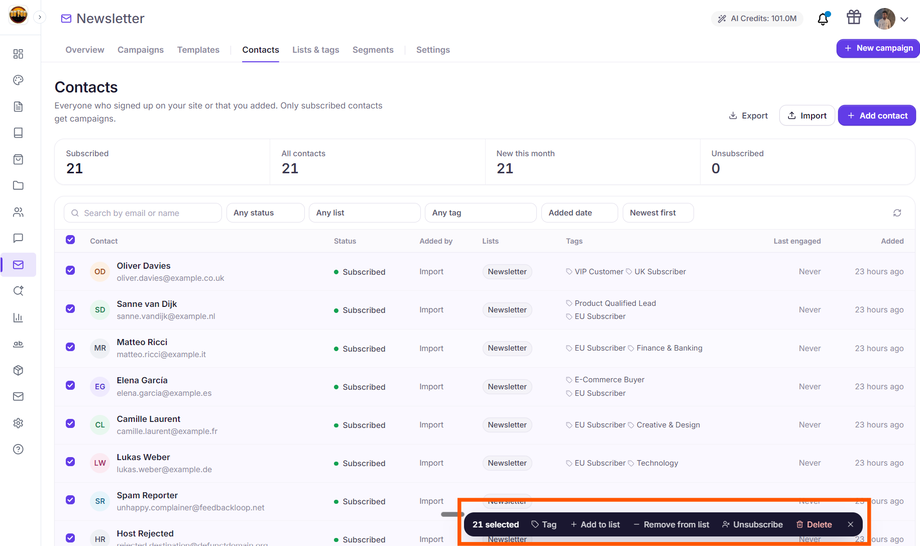
Task: Open the search insights icon in sidebar
Action: tap(18, 291)
